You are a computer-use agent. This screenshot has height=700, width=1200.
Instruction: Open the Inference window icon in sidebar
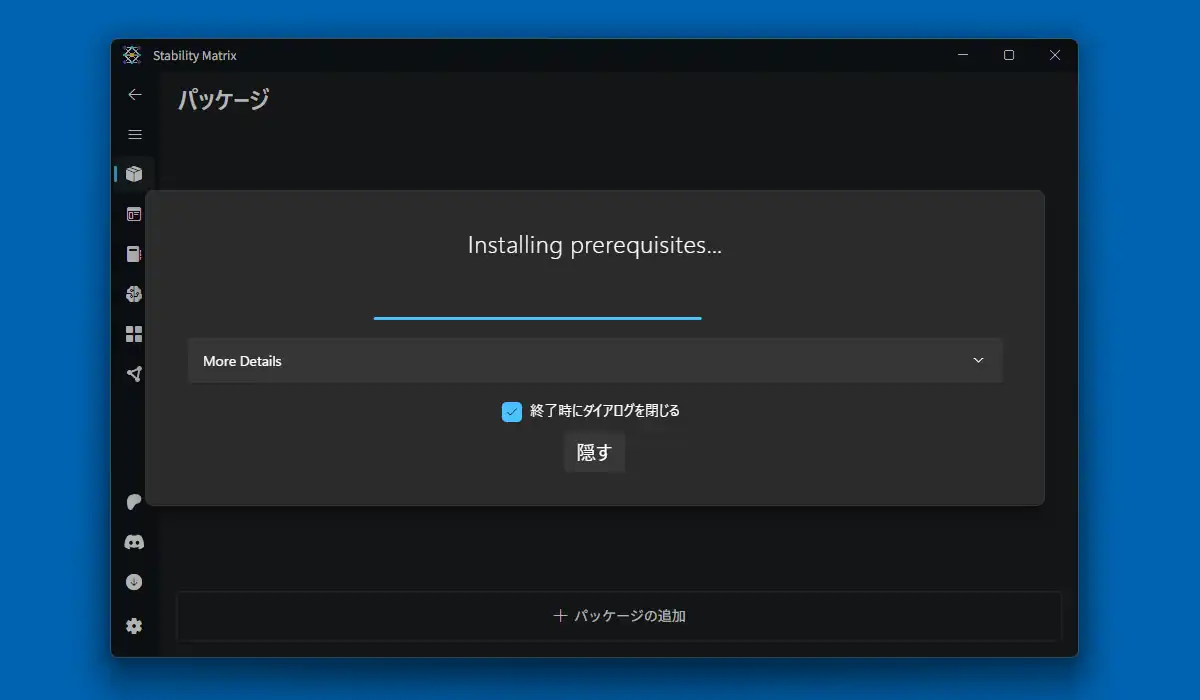pyautogui.click(x=134, y=214)
